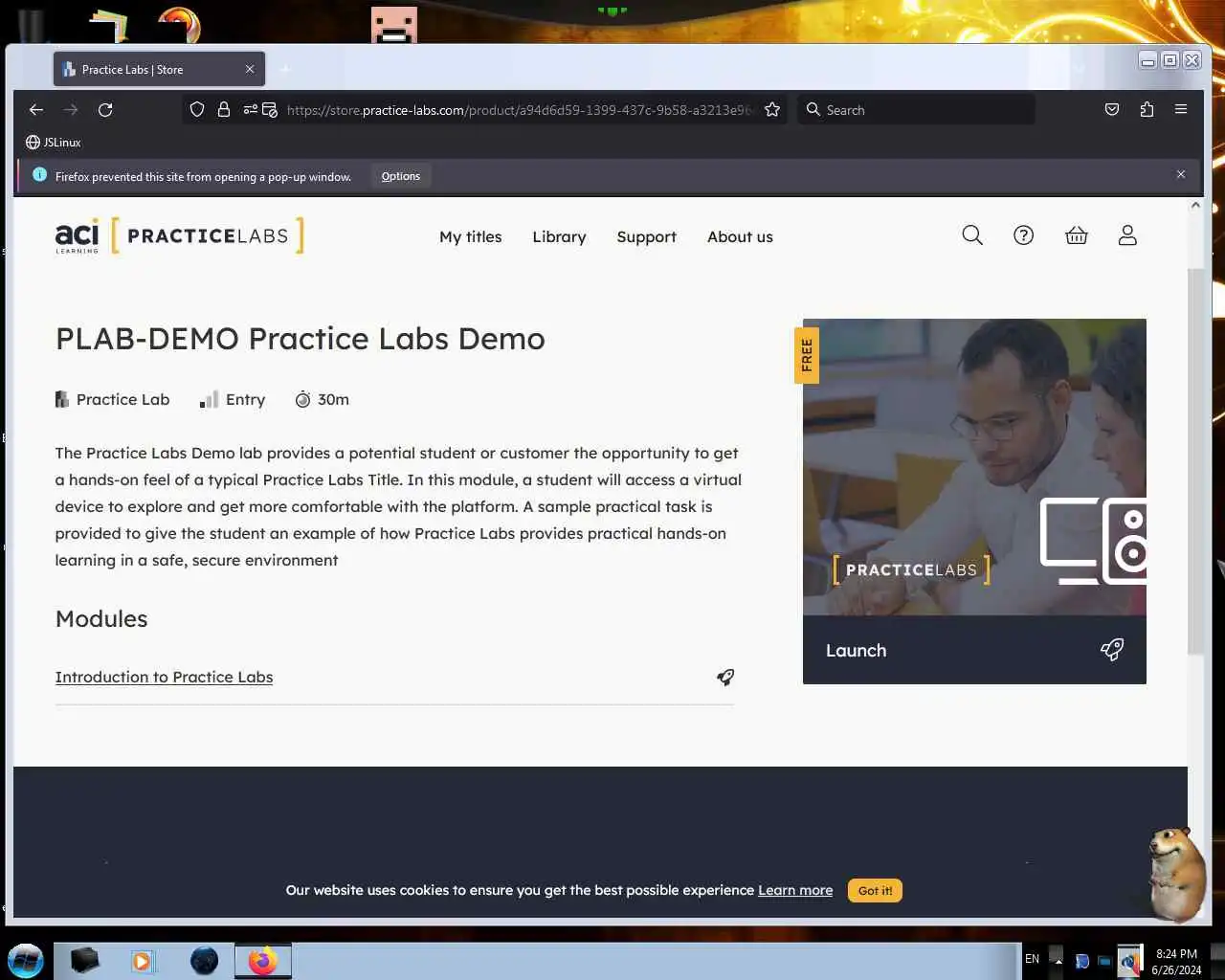
Task: Accept cookies with Got it! button
Action: coord(875,890)
